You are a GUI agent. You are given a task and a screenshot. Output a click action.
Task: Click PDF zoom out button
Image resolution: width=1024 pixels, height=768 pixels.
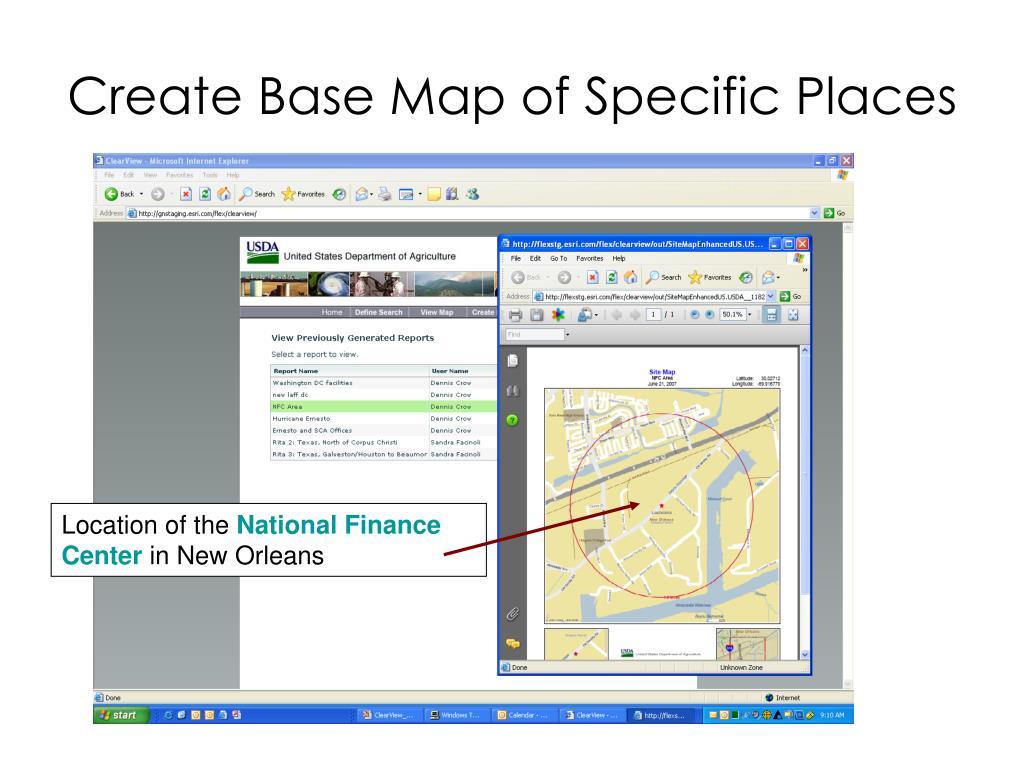pos(694,315)
